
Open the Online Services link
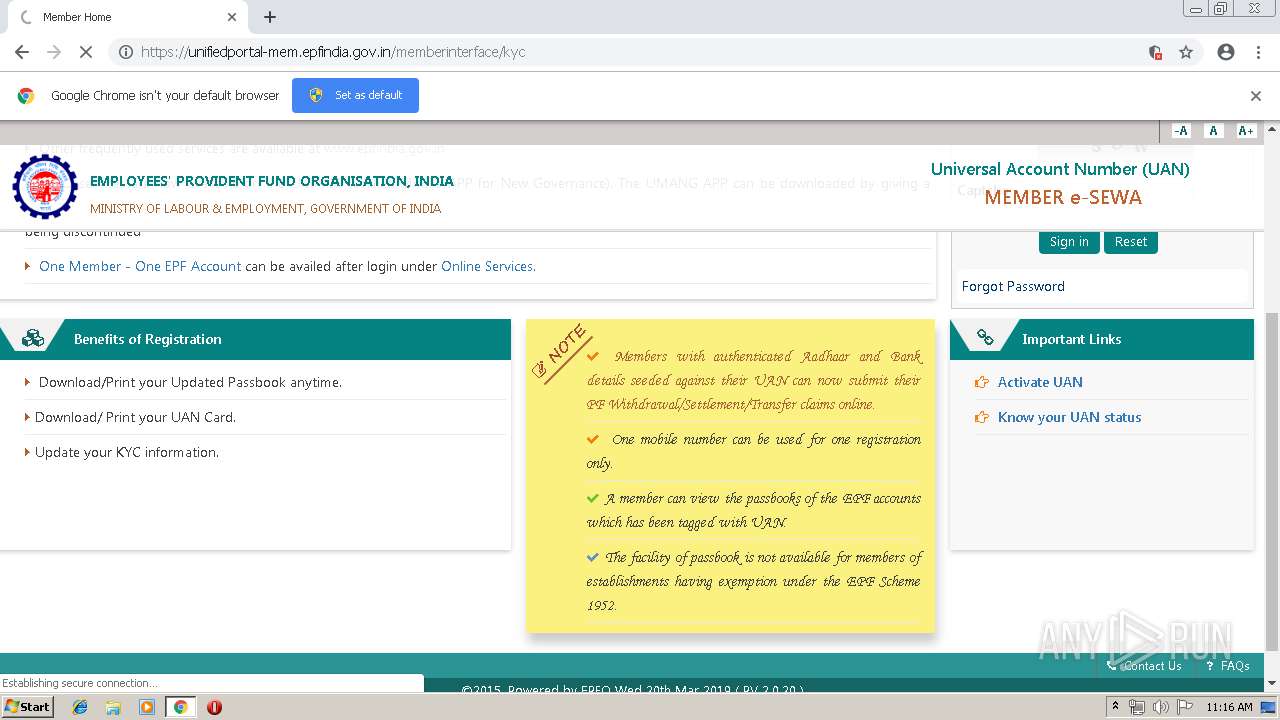[488, 266]
